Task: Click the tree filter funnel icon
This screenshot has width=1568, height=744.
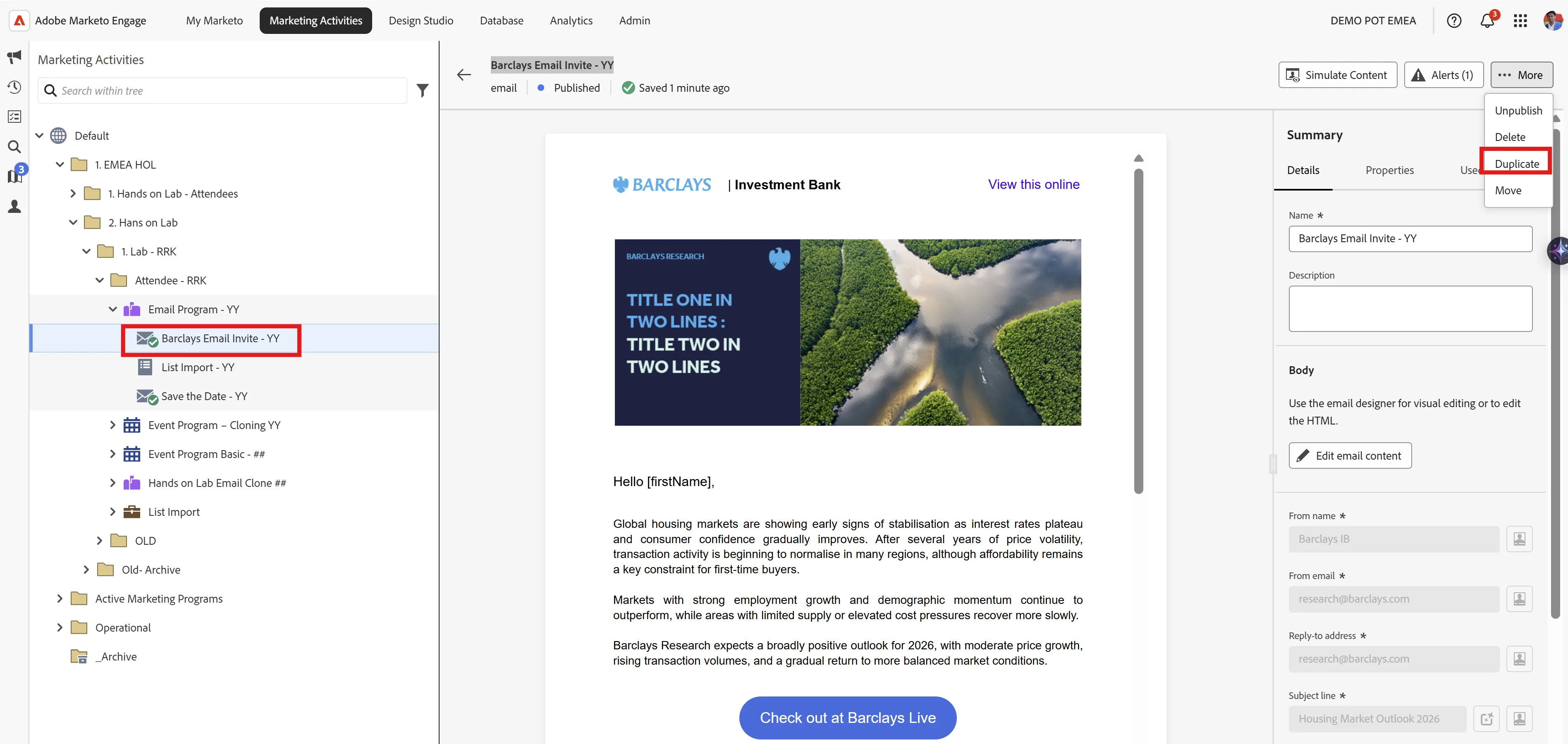Action: point(423,91)
